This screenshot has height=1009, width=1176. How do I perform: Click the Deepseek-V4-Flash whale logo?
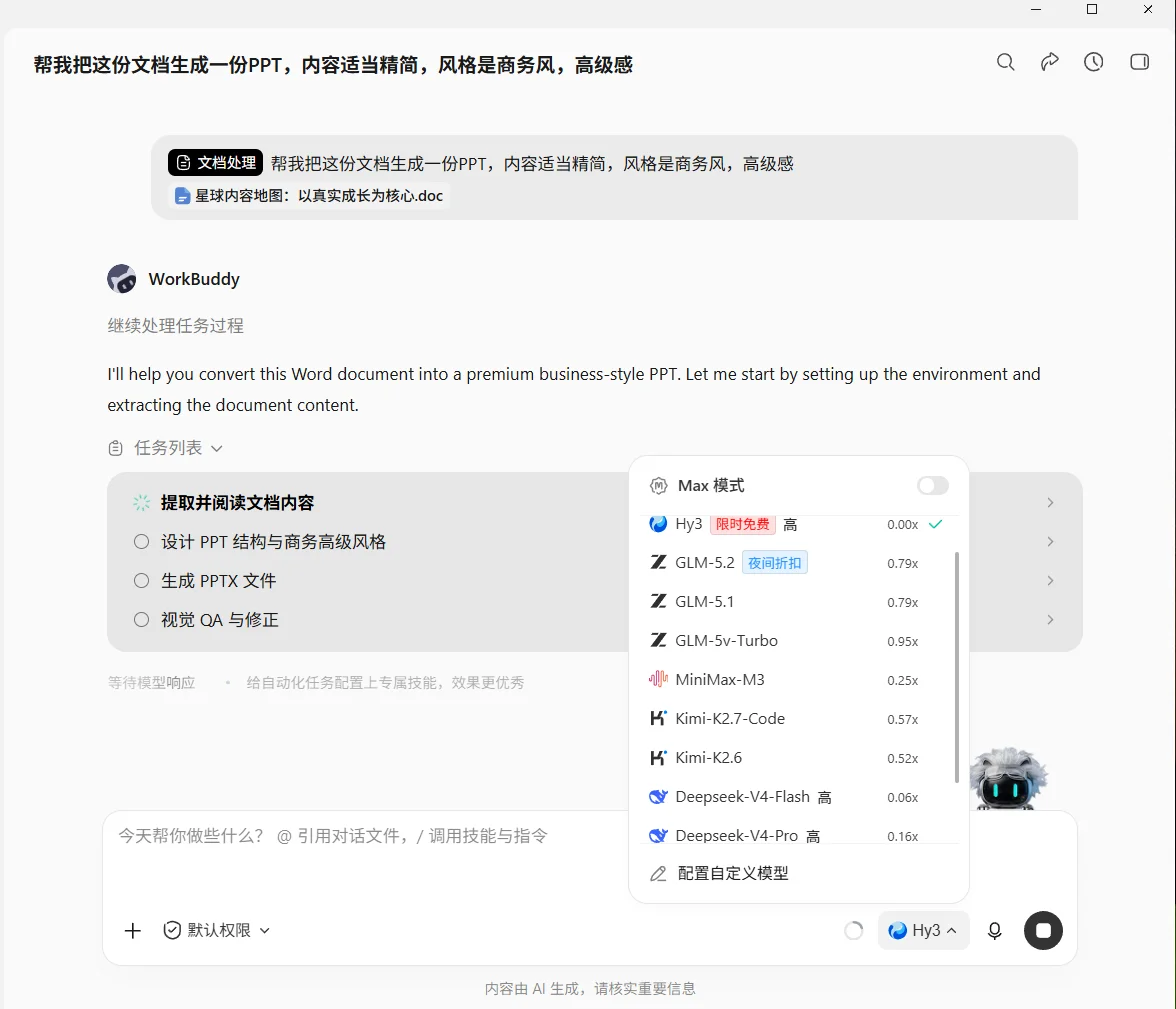(658, 797)
